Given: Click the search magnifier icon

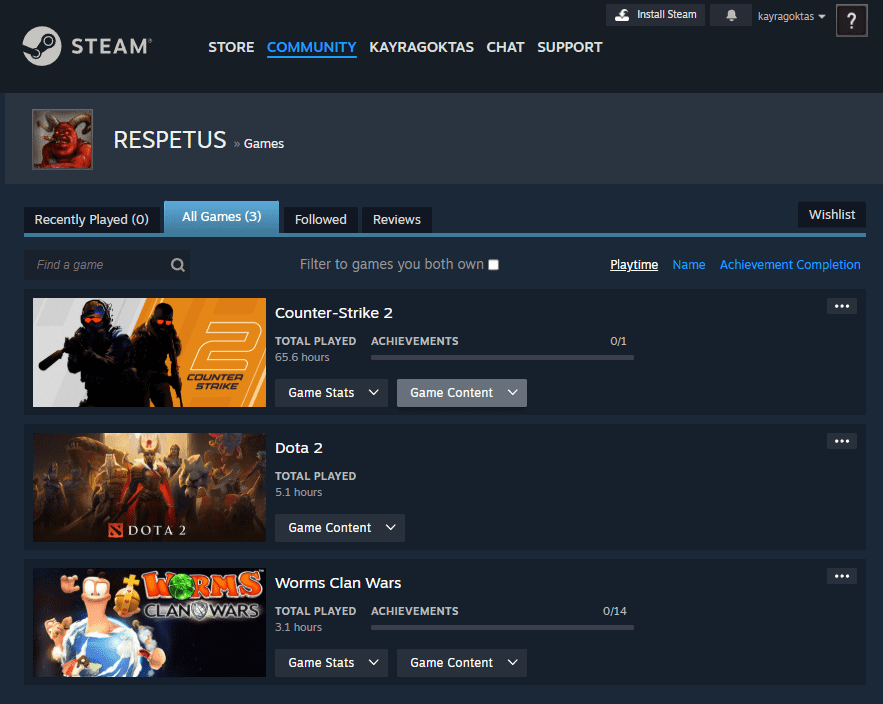Looking at the screenshot, I should [x=177, y=265].
